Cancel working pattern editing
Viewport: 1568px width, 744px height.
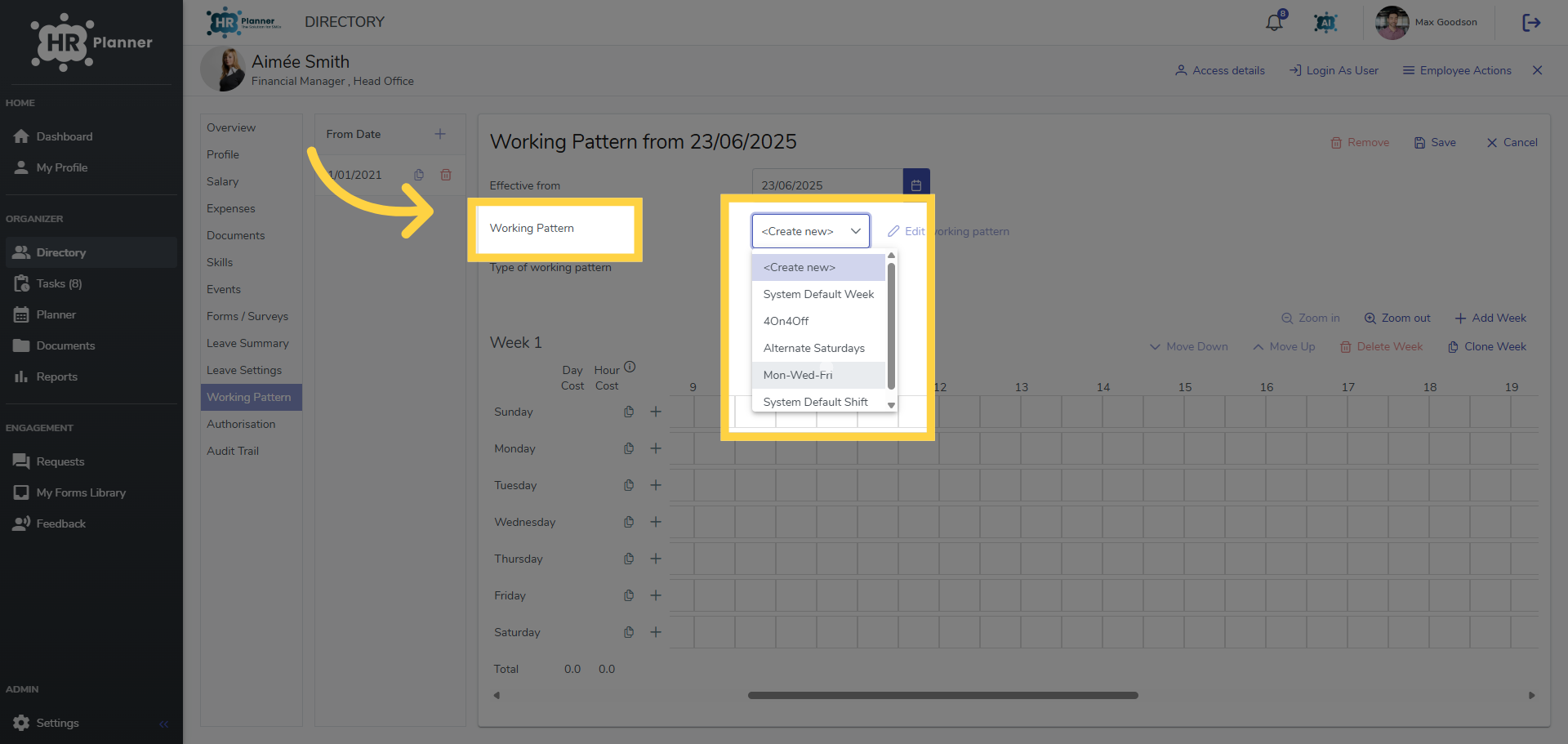[1512, 142]
